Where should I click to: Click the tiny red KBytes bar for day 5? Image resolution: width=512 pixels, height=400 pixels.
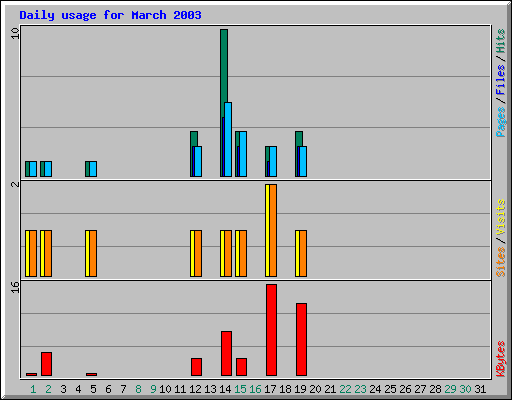point(91,374)
